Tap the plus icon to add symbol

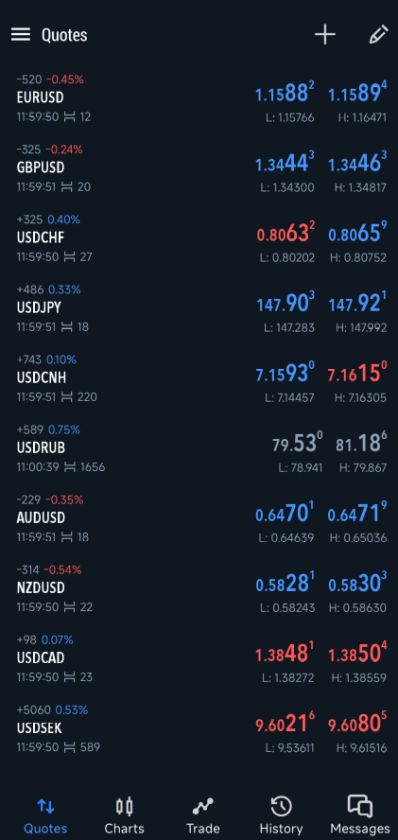coord(325,35)
